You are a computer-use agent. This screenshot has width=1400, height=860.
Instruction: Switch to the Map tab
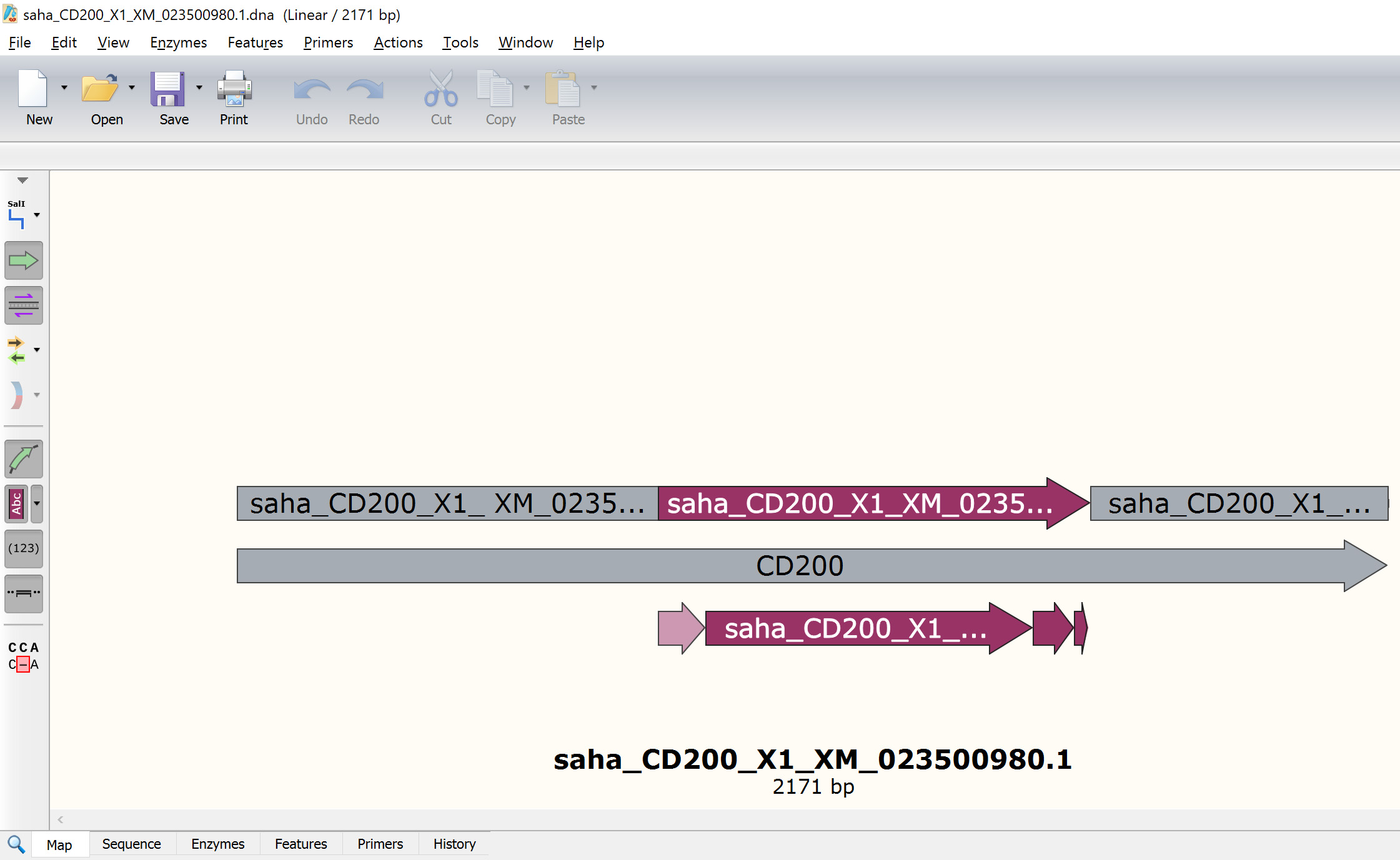click(x=59, y=844)
